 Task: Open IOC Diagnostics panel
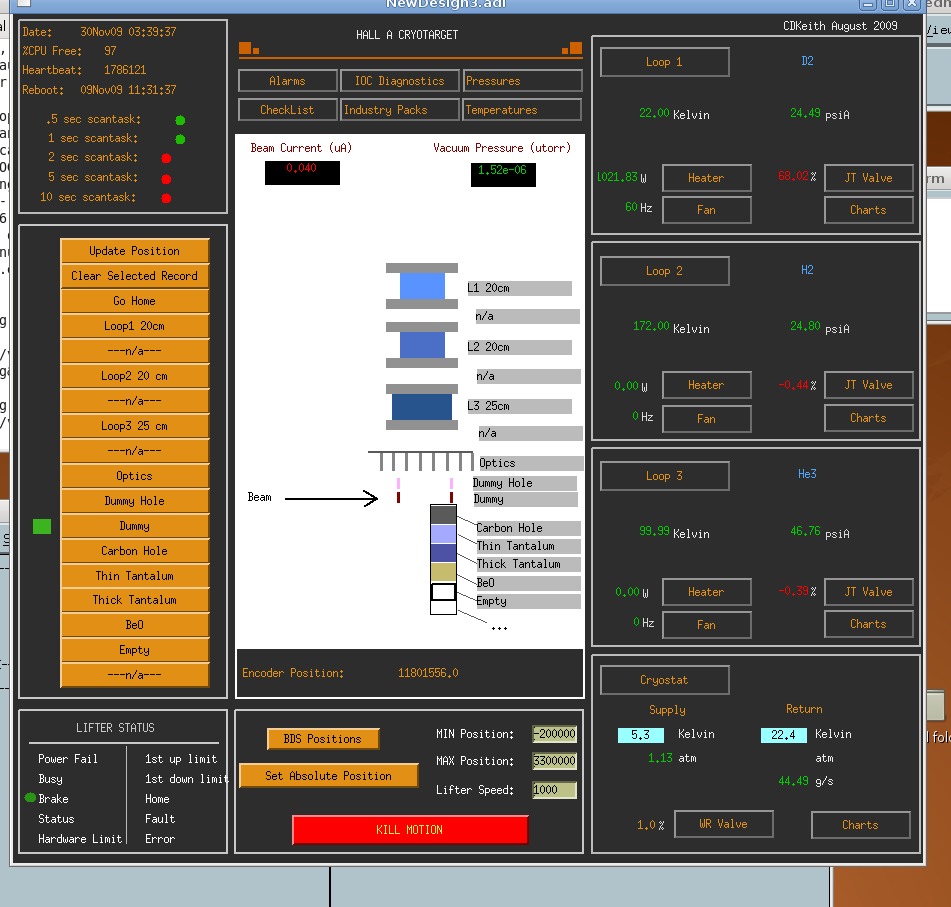point(400,81)
